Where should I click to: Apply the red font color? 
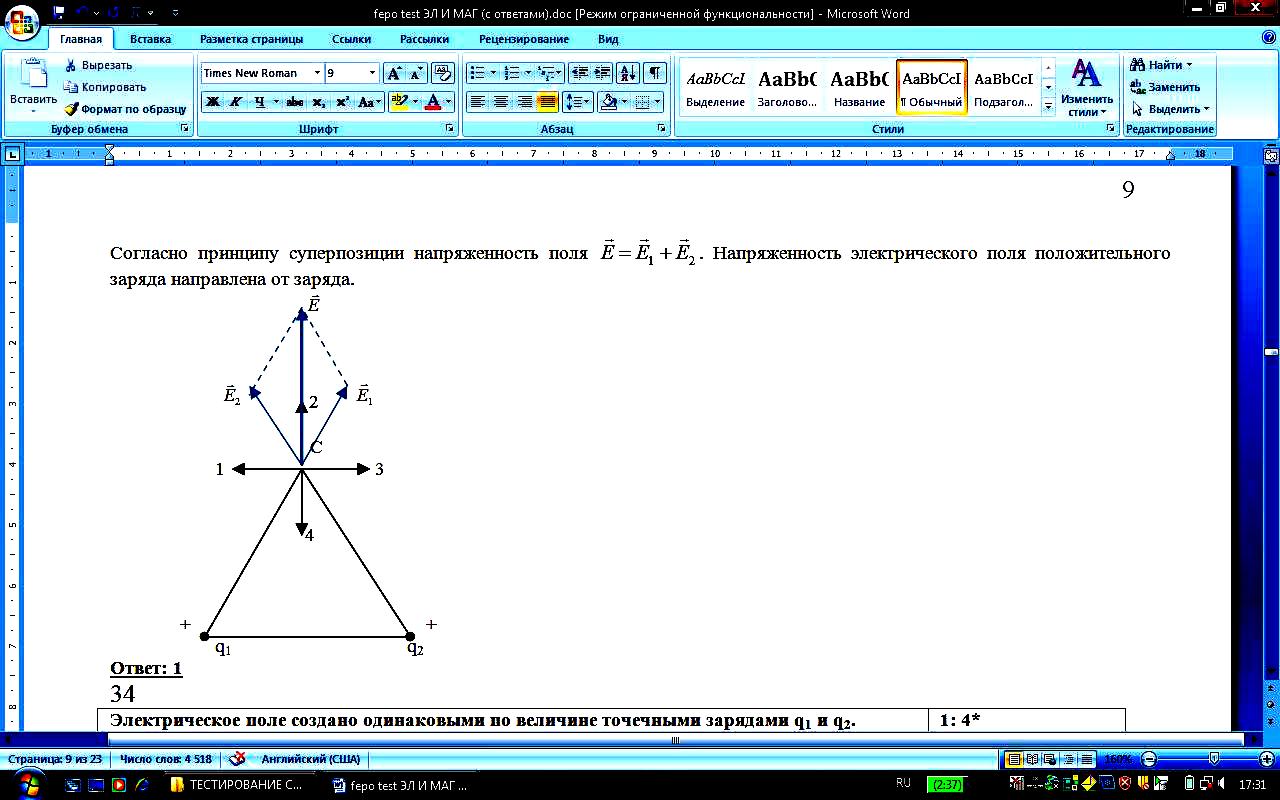click(432, 102)
